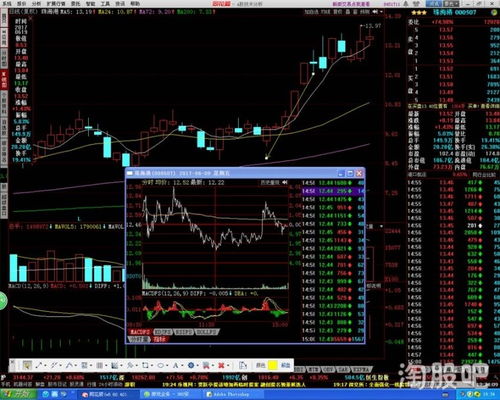Open dropdown arrow beside red X tool
Viewport: 500px width, 400px height.
pos(227,366)
